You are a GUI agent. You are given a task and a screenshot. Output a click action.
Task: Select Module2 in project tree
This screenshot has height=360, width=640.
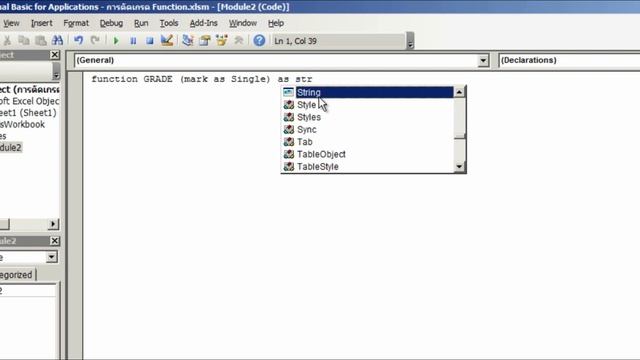[11, 147]
